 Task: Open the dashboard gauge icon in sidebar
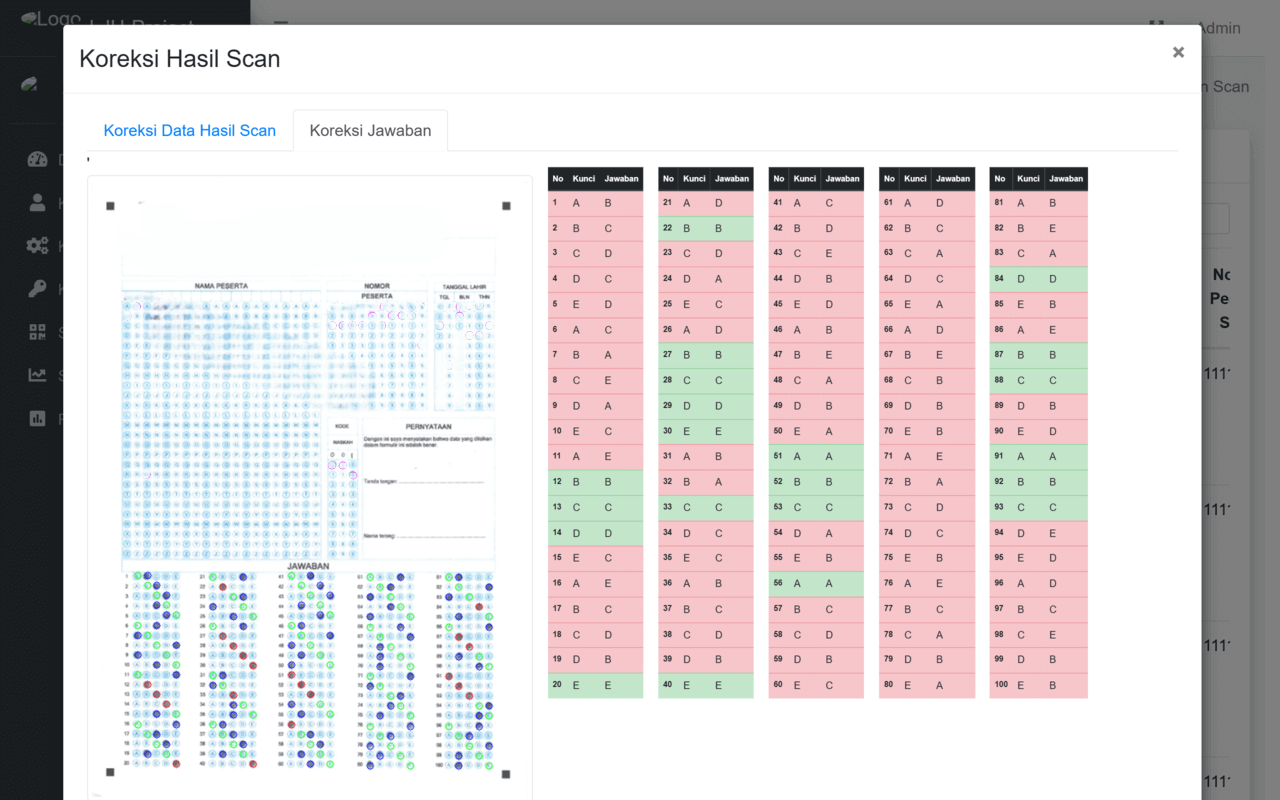37,161
